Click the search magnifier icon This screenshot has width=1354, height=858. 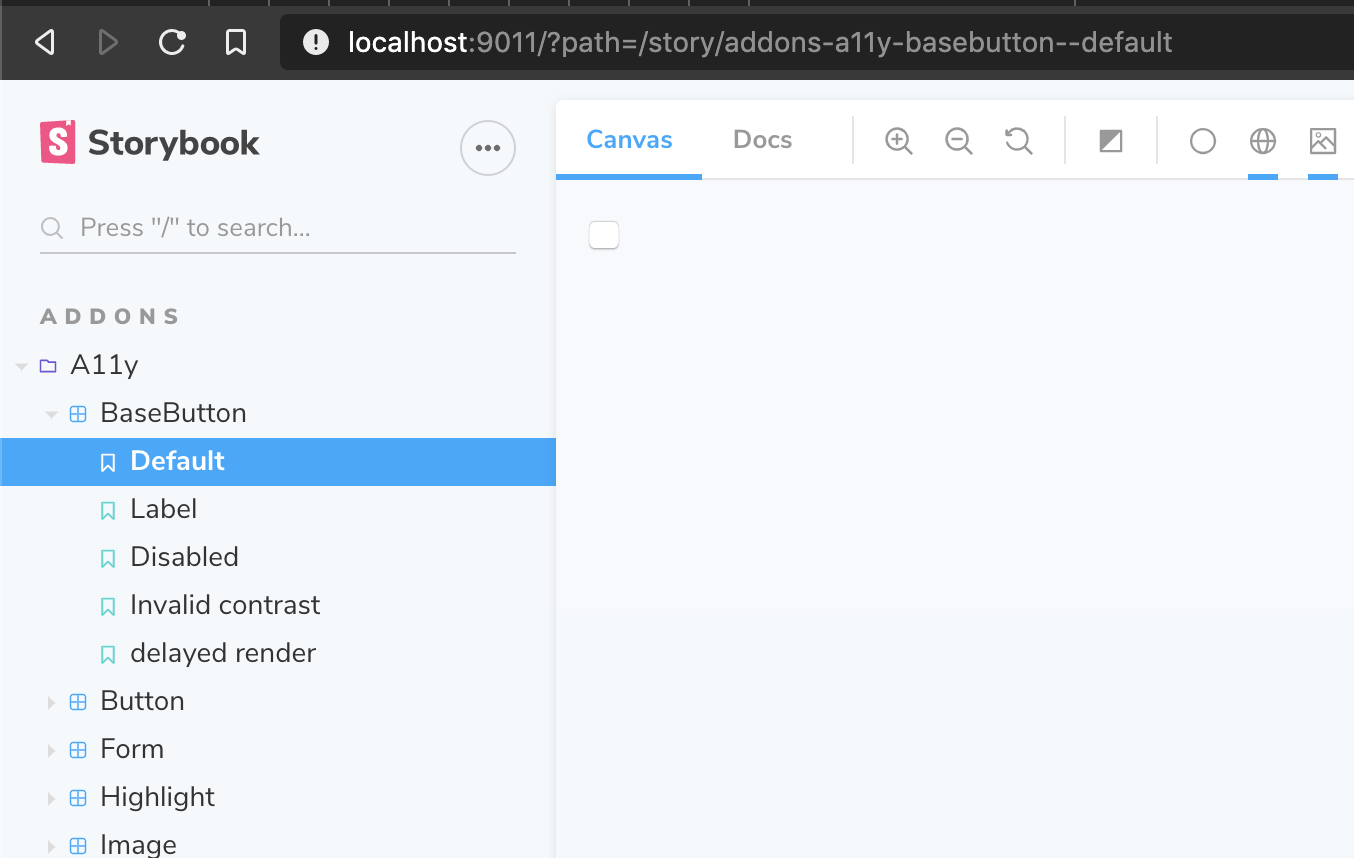click(x=51, y=227)
